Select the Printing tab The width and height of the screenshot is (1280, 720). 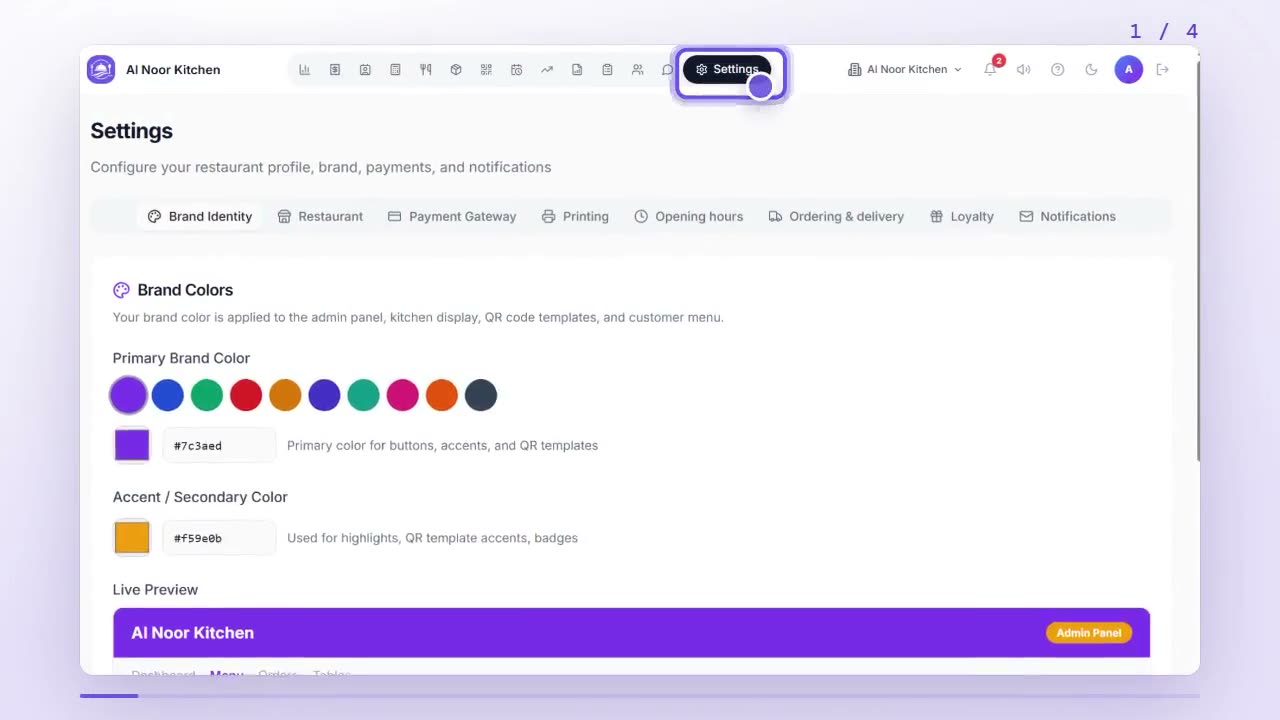click(575, 216)
